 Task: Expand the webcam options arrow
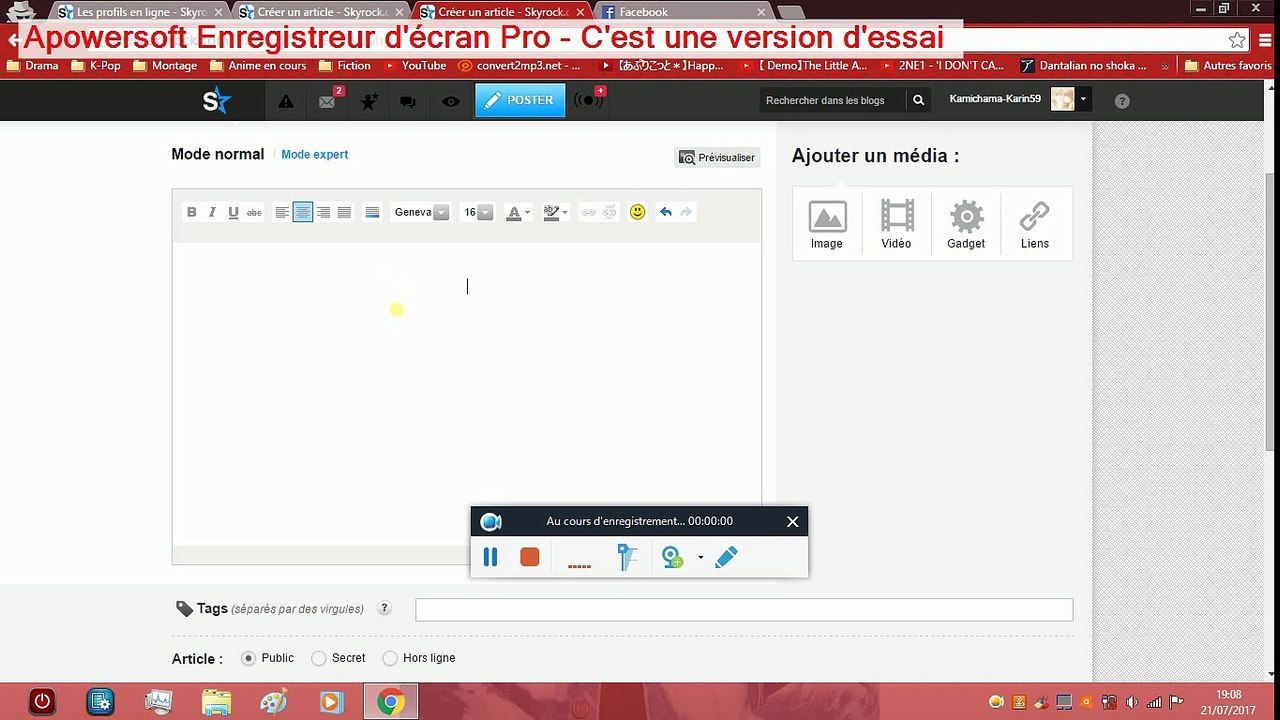click(x=700, y=557)
